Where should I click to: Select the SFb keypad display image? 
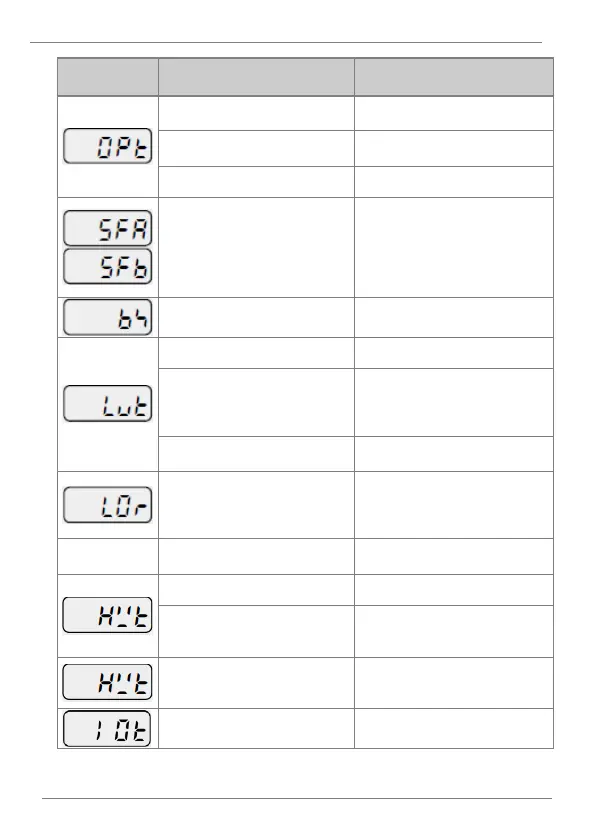click(x=108, y=266)
